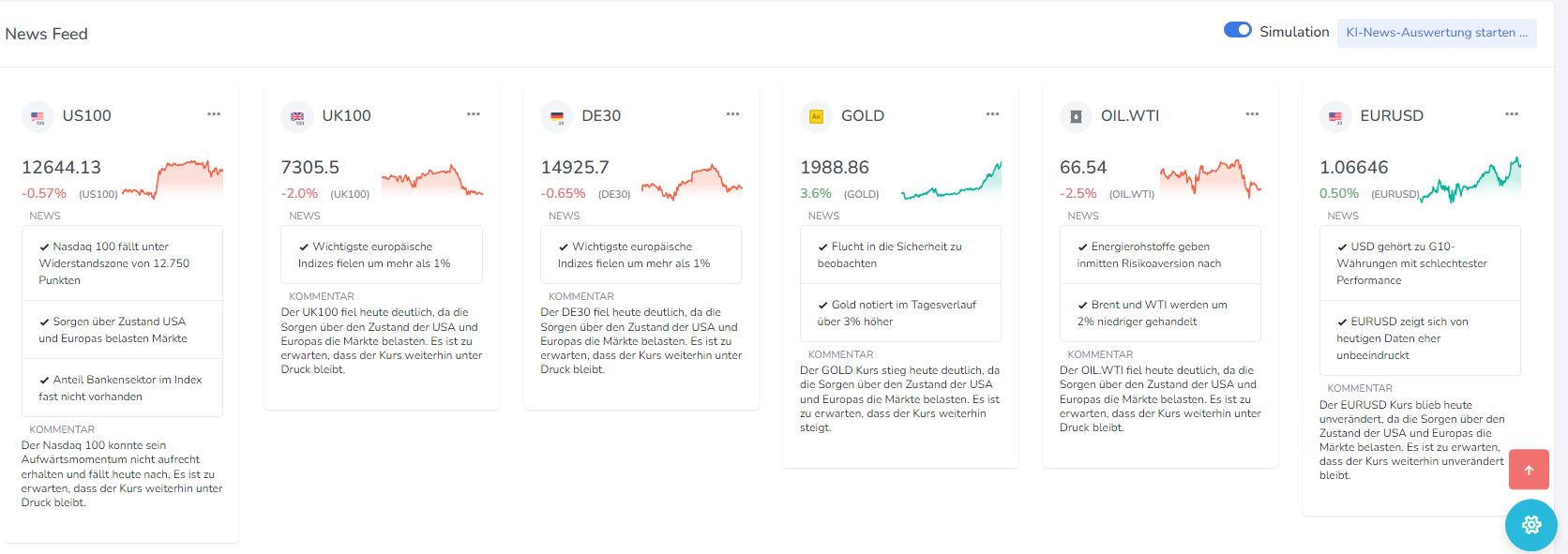Screen dimensions: 1568x554
Task: Click the UK100 flag icon
Action: (297, 117)
